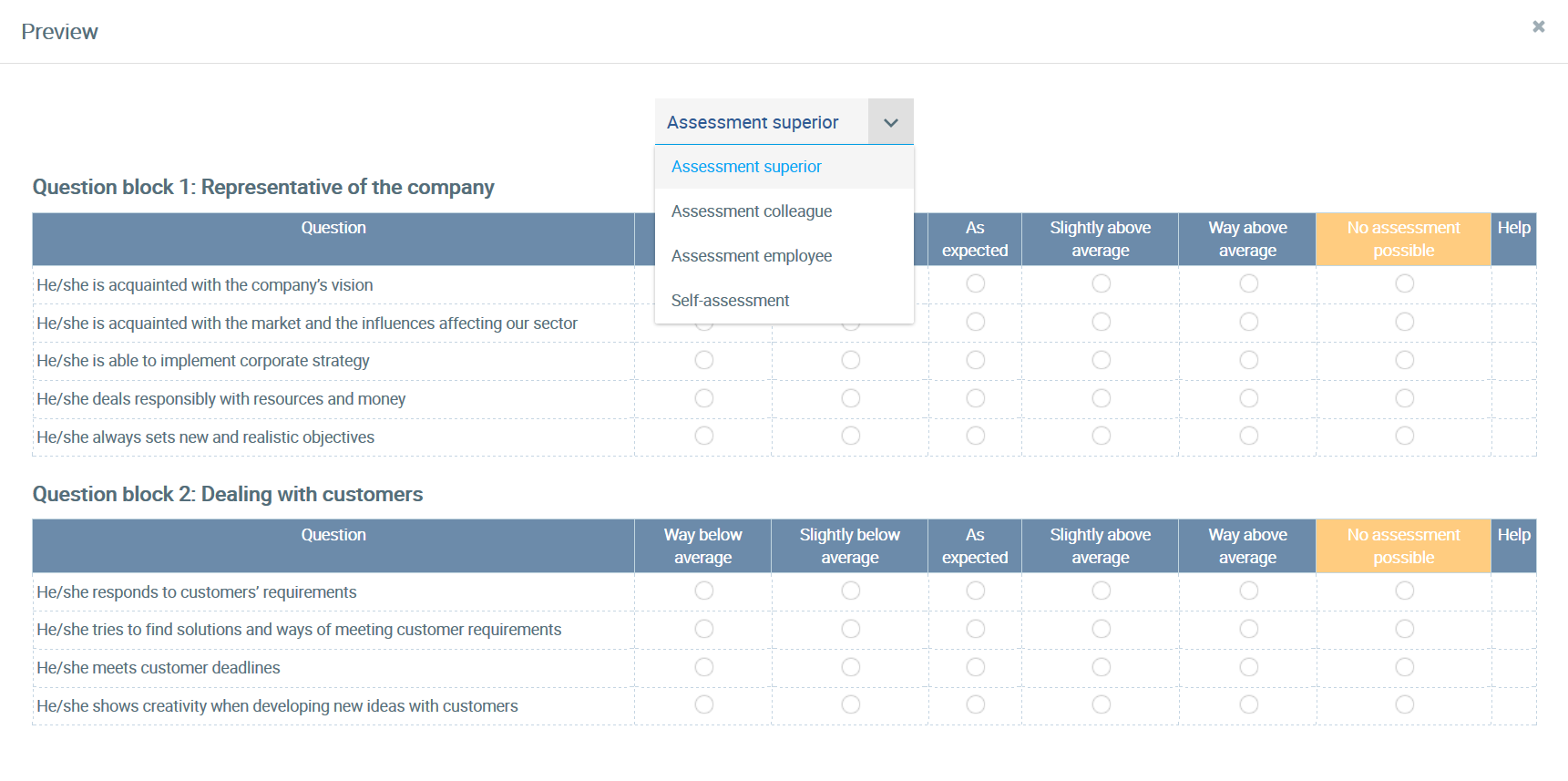Rate realistic objectives as Way above average
This screenshot has height=781, width=1568.
point(1248,436)
